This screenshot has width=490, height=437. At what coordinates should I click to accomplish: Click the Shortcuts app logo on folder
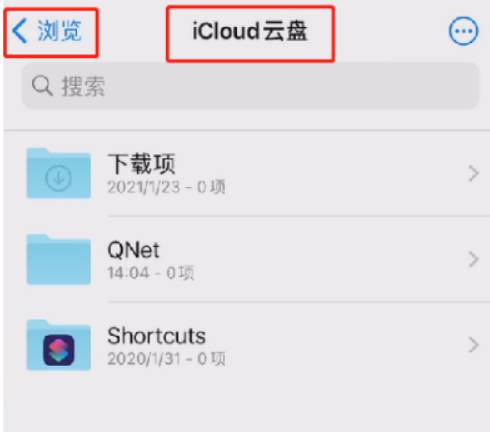point(59,350)
